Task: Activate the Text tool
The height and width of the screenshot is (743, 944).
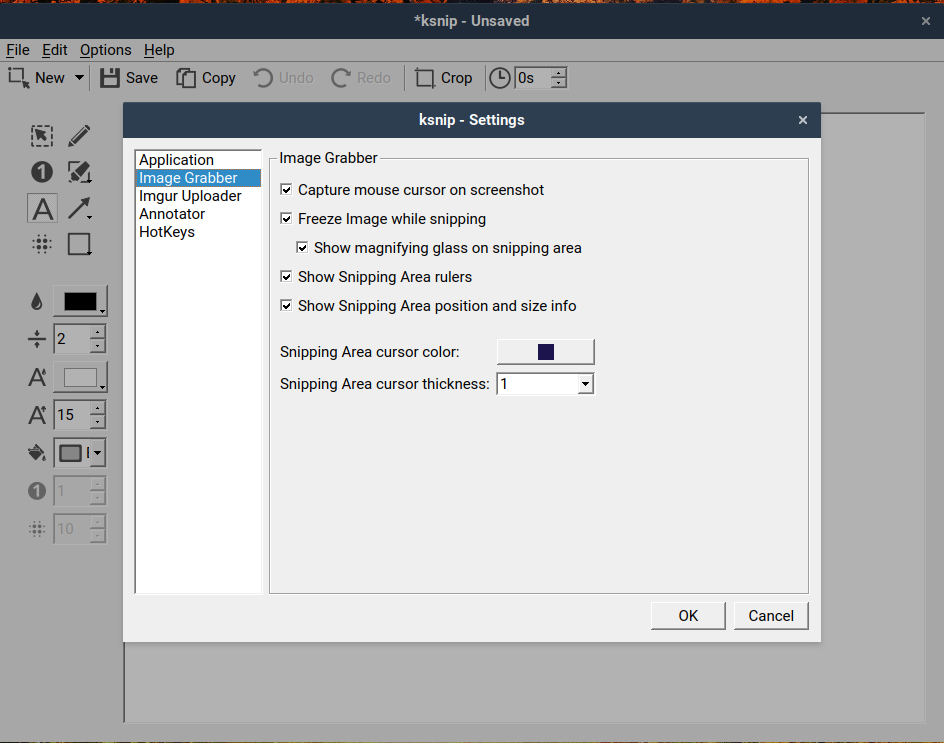Action: 41,208
